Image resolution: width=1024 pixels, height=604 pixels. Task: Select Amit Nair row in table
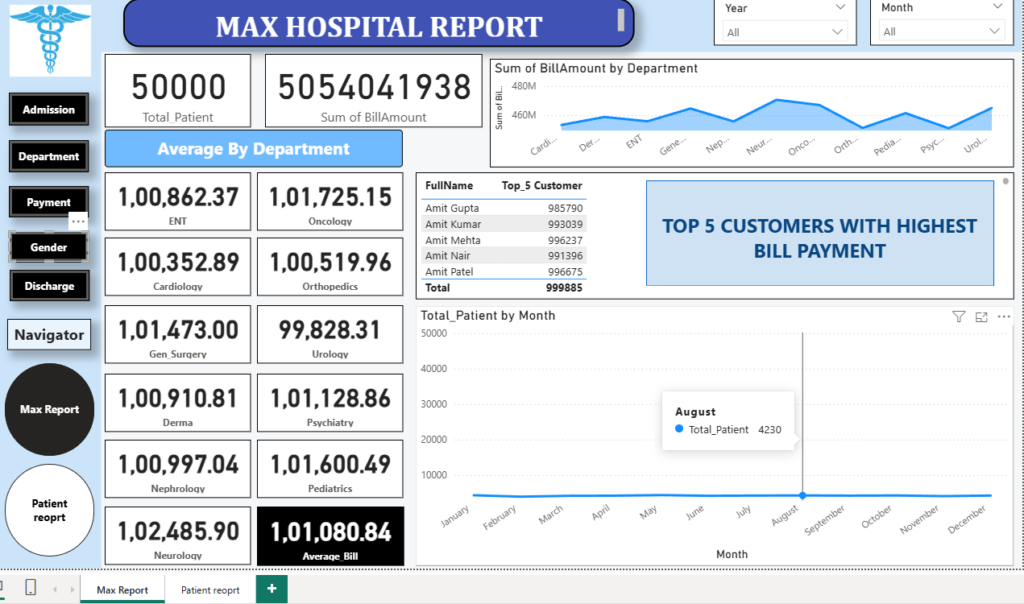[x=504, y=256]
